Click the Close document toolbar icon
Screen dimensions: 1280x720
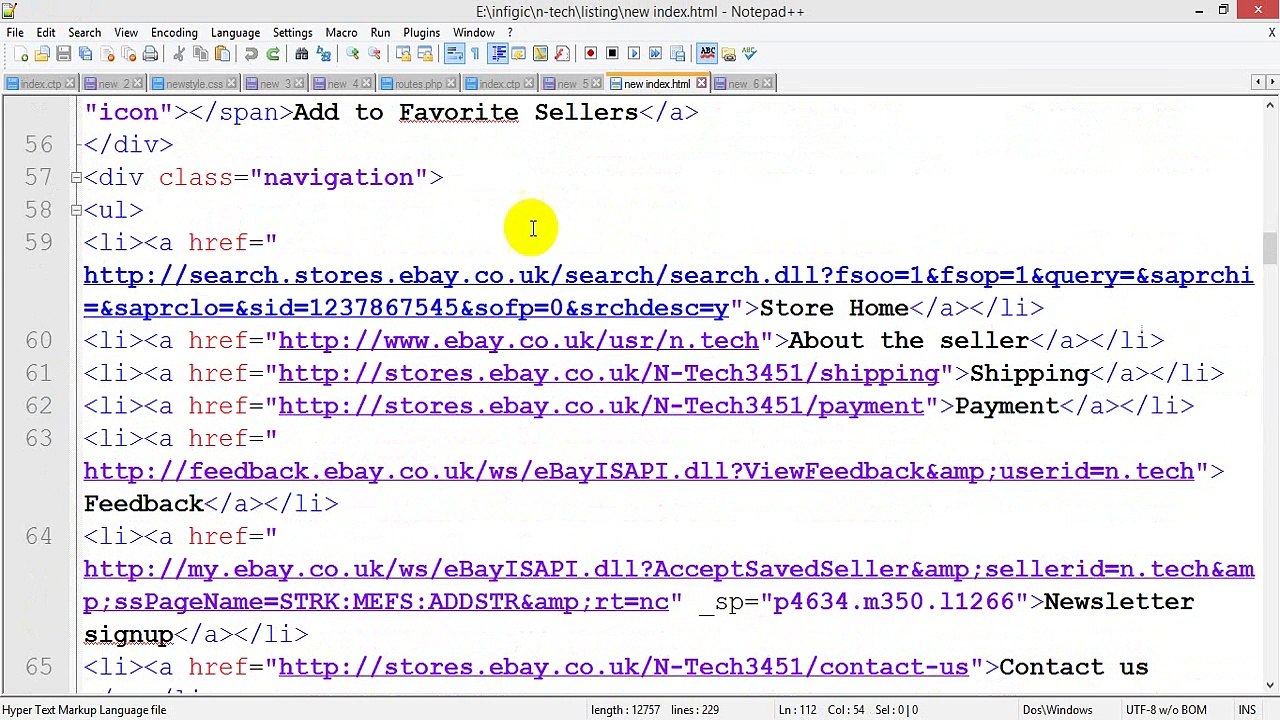pos(107,54)
